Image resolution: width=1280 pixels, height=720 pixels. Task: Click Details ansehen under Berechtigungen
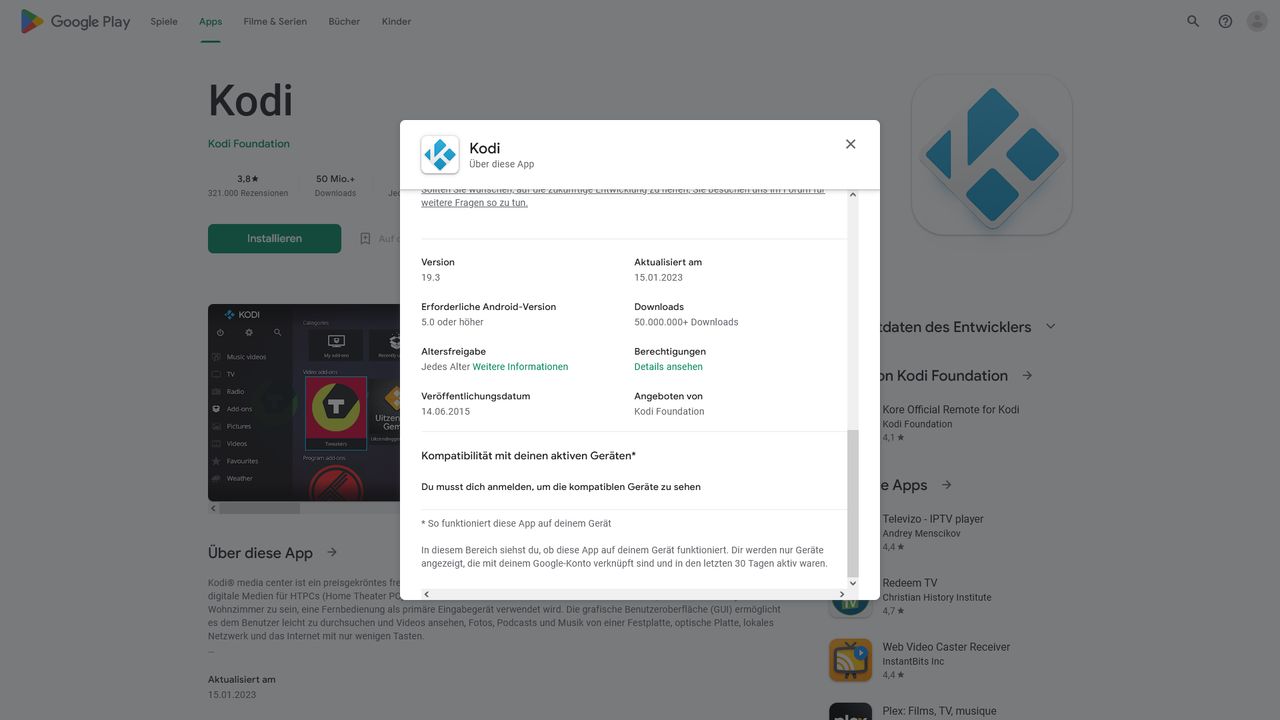[668, 367]
